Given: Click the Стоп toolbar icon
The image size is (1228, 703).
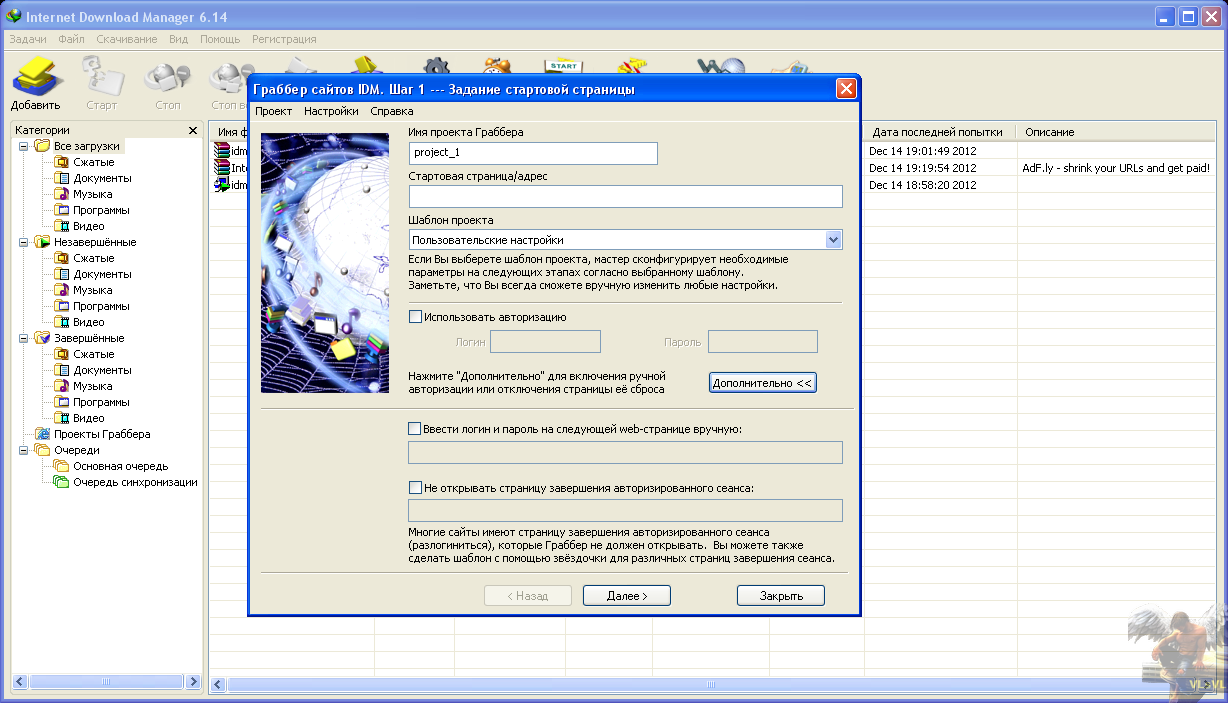Looking at the screenshot, I should tap(167, 82).
